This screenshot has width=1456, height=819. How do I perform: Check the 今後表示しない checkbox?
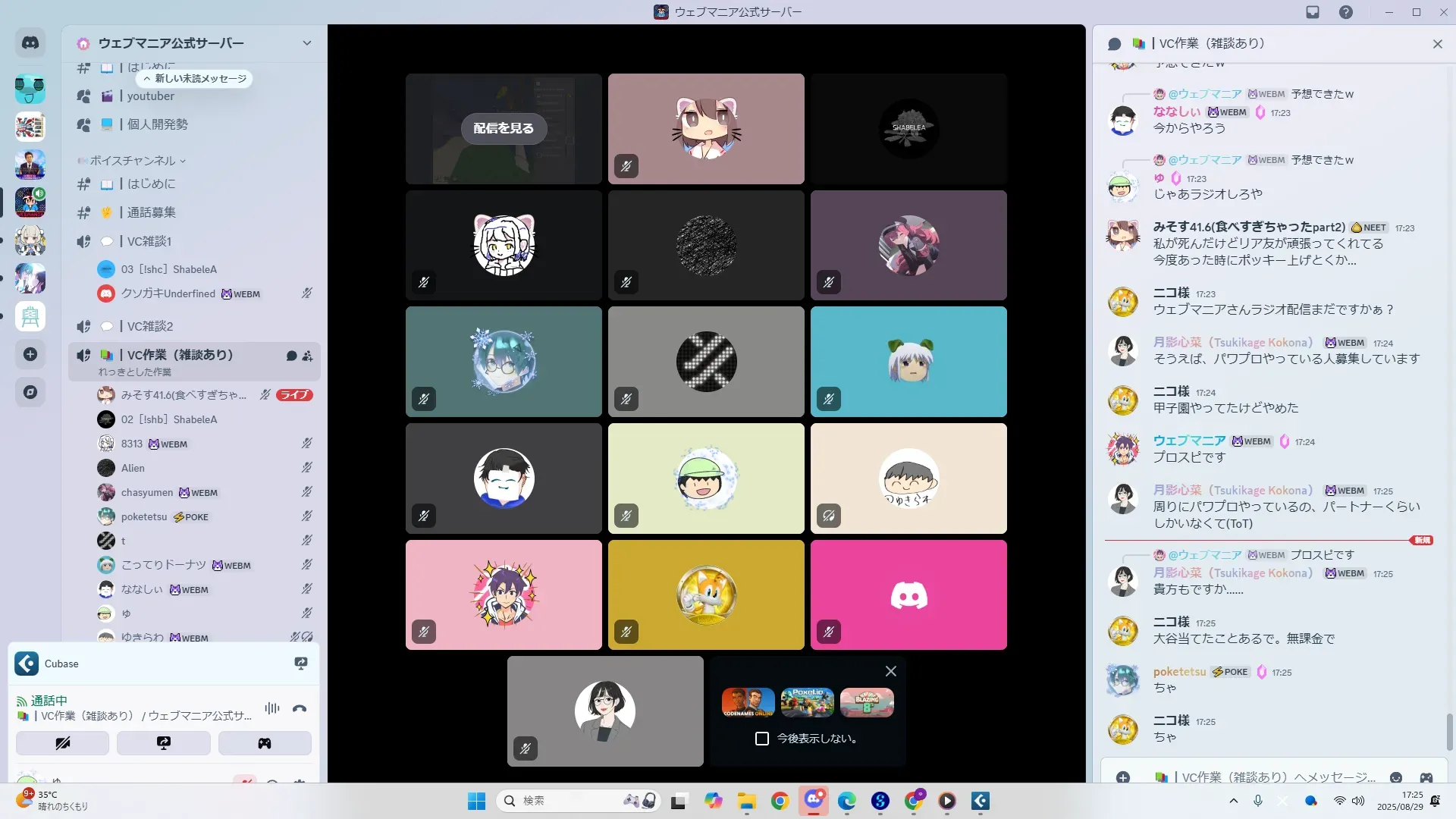point(762,739)
